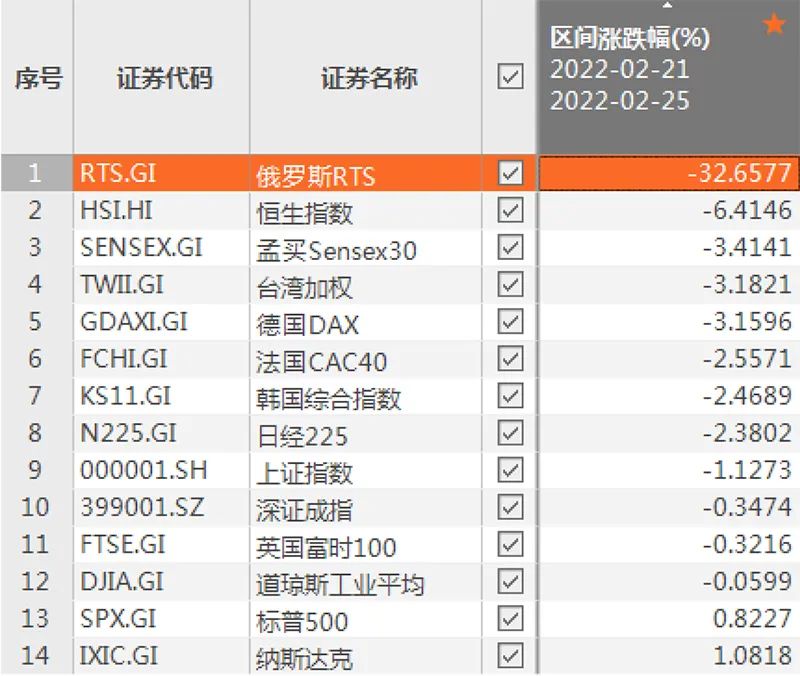Toggle the select-all checkbox in header

(510, 77)
